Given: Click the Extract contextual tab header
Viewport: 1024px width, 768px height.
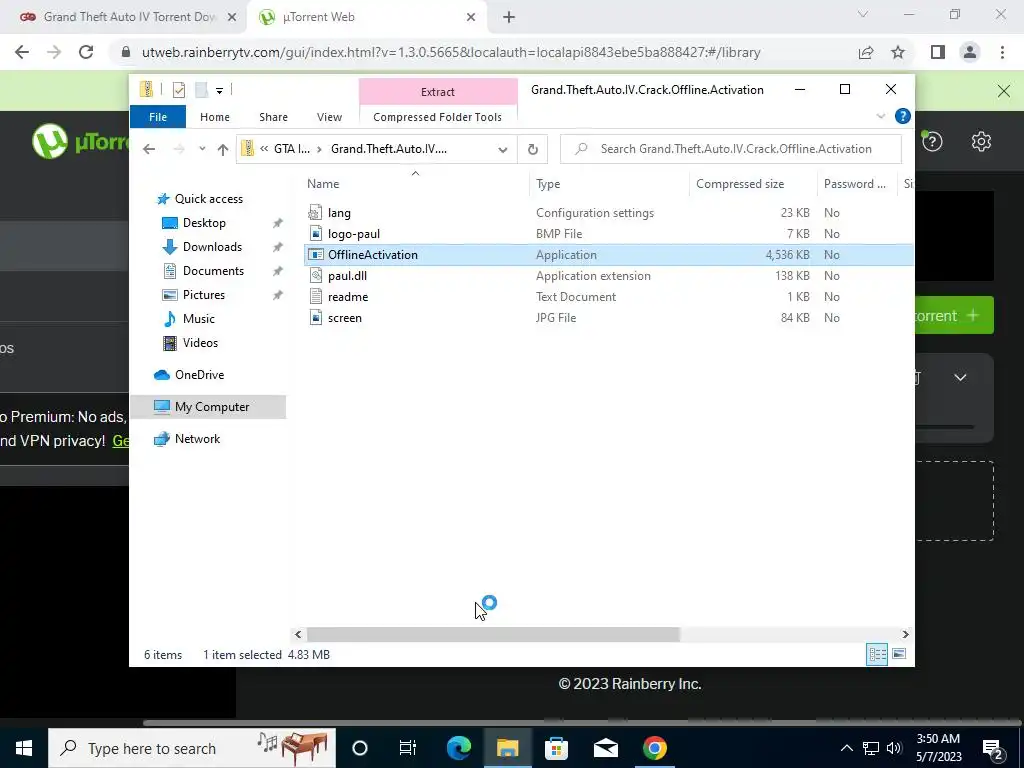Looking at the screenshot, I should (438, 92).
